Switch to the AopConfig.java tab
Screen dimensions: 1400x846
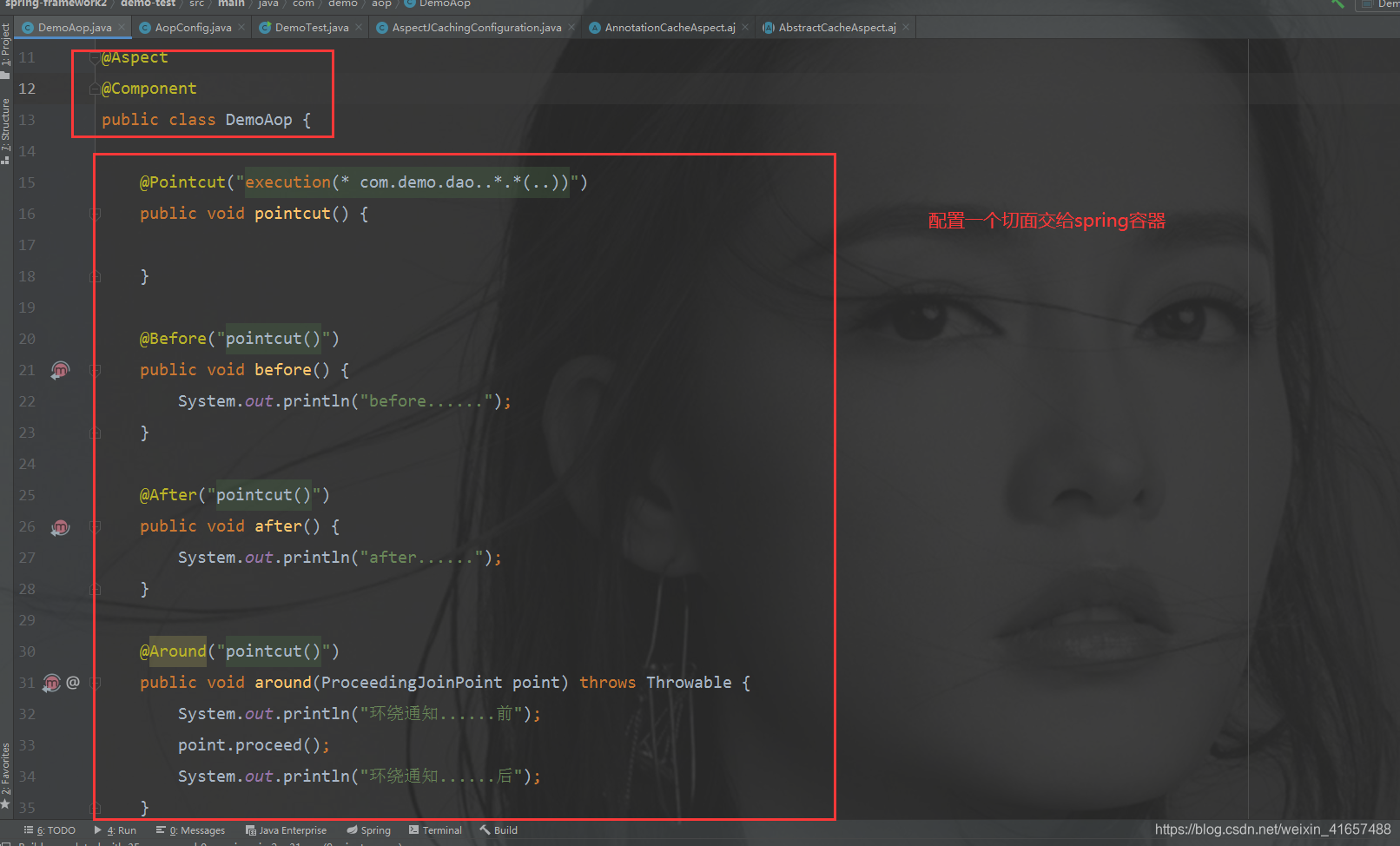click(193, 28)
